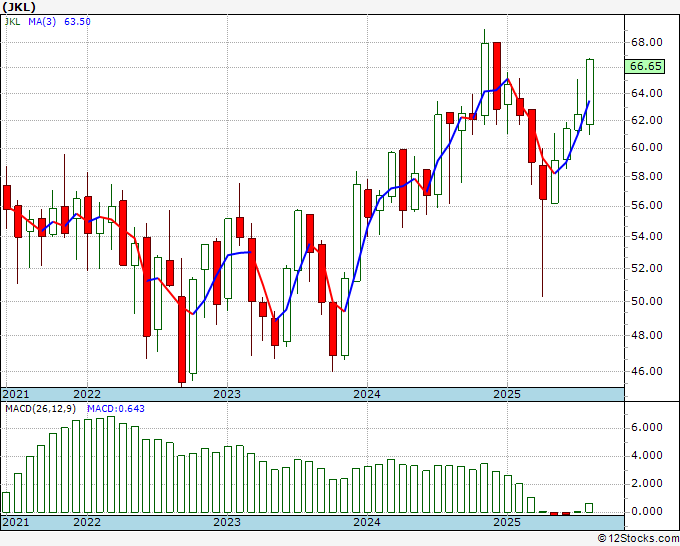
Task: Click the tallest MACD histogram bar in 2022
Action: coord(111,464)
